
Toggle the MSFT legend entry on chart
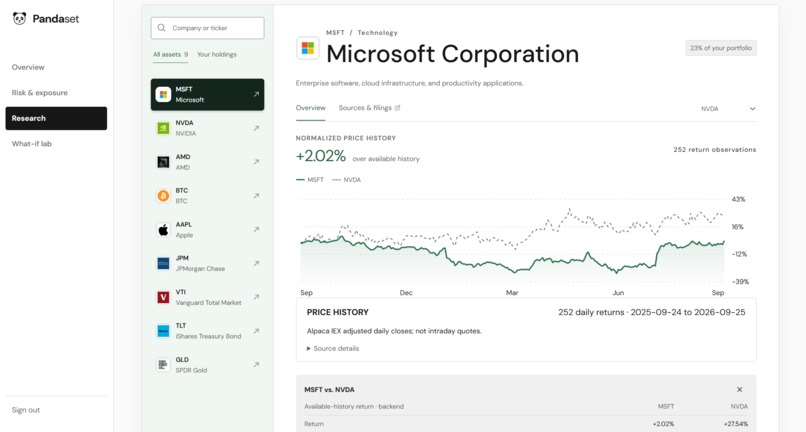(x=310, y=179)
